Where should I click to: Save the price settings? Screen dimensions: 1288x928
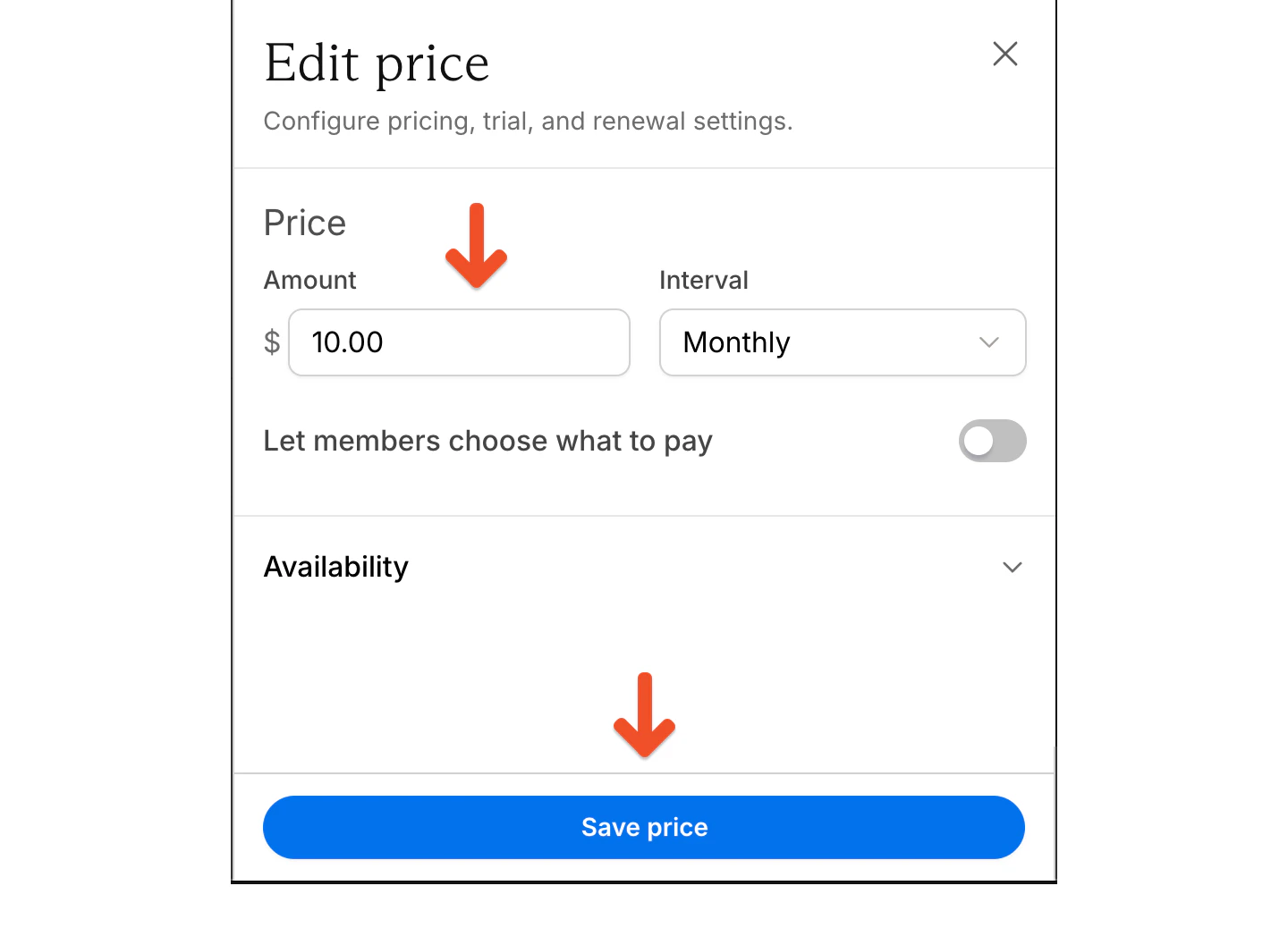643,827
